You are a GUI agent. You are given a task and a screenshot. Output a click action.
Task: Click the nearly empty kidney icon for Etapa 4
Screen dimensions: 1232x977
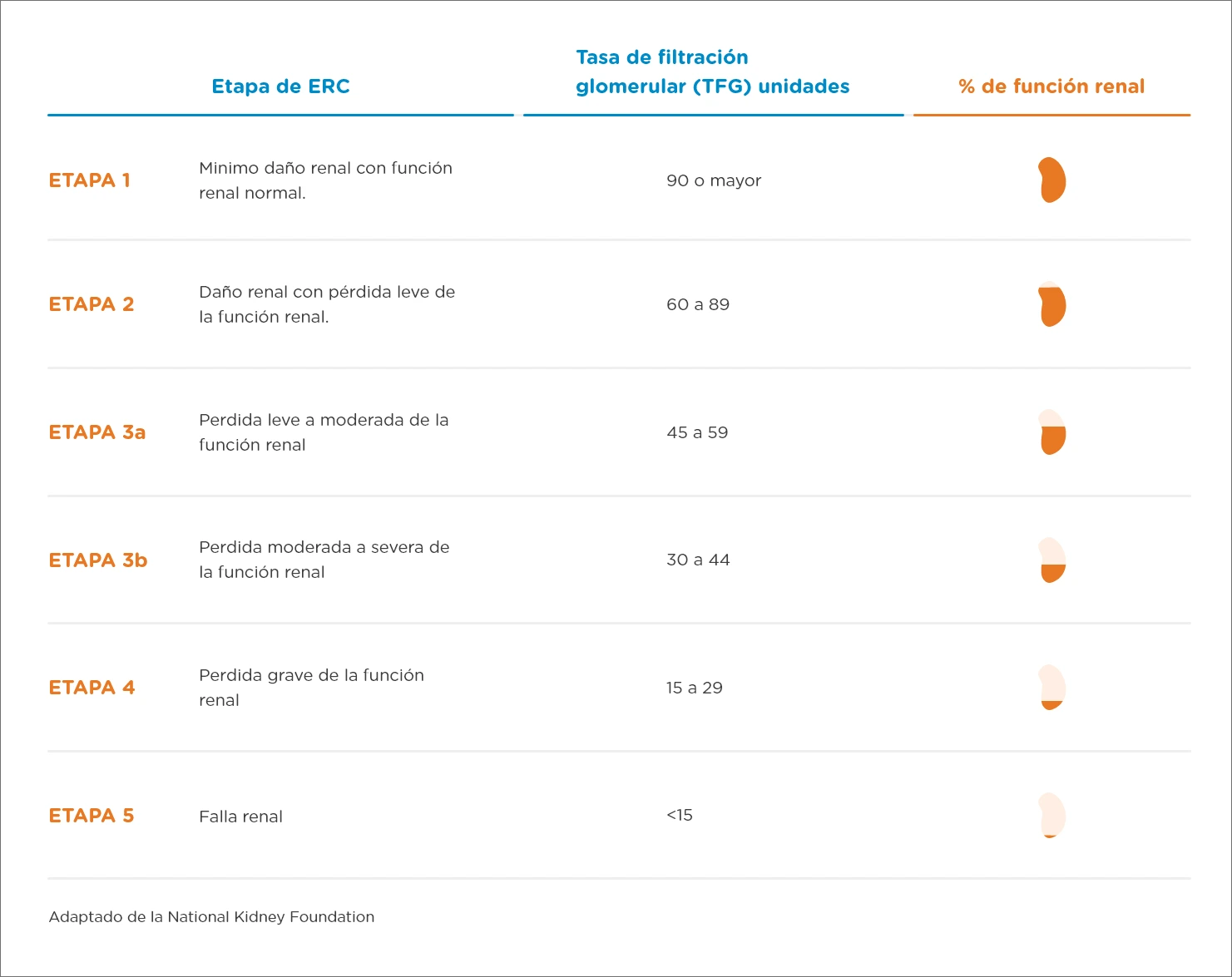click(1052, 687)
